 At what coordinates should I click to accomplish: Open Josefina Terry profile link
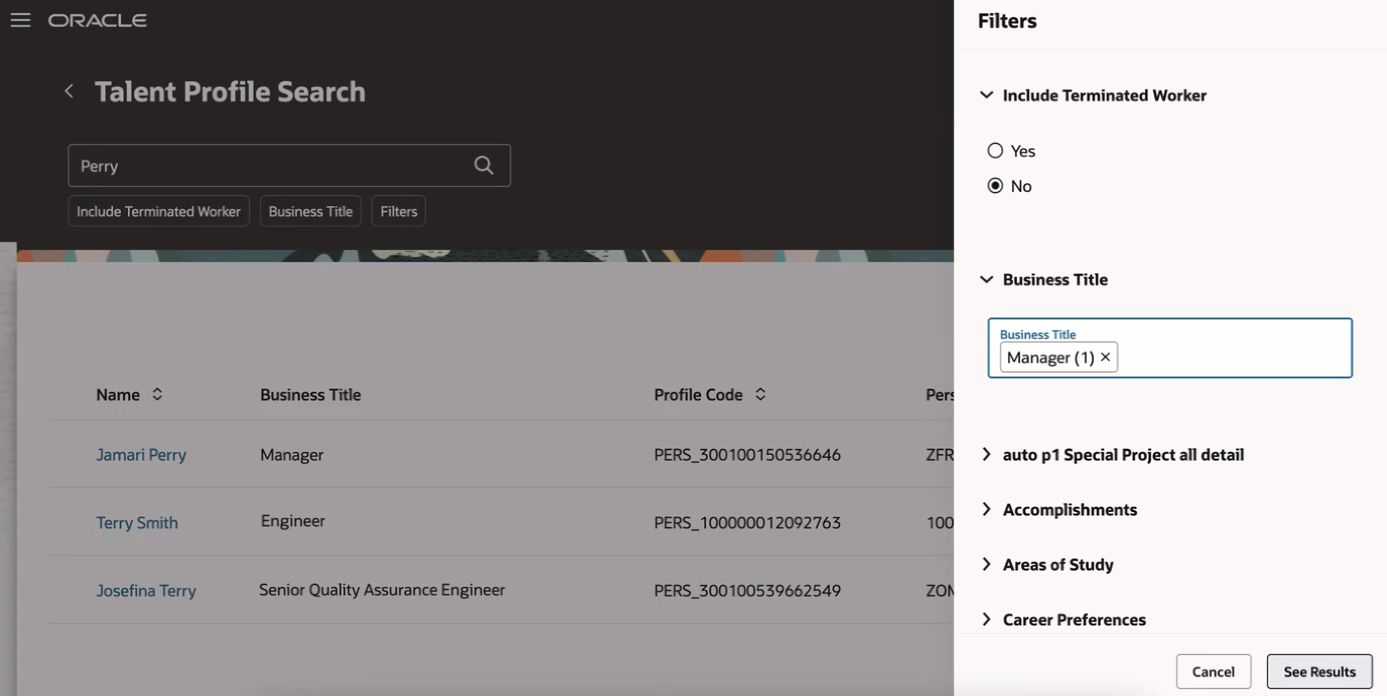click(146, 591)
